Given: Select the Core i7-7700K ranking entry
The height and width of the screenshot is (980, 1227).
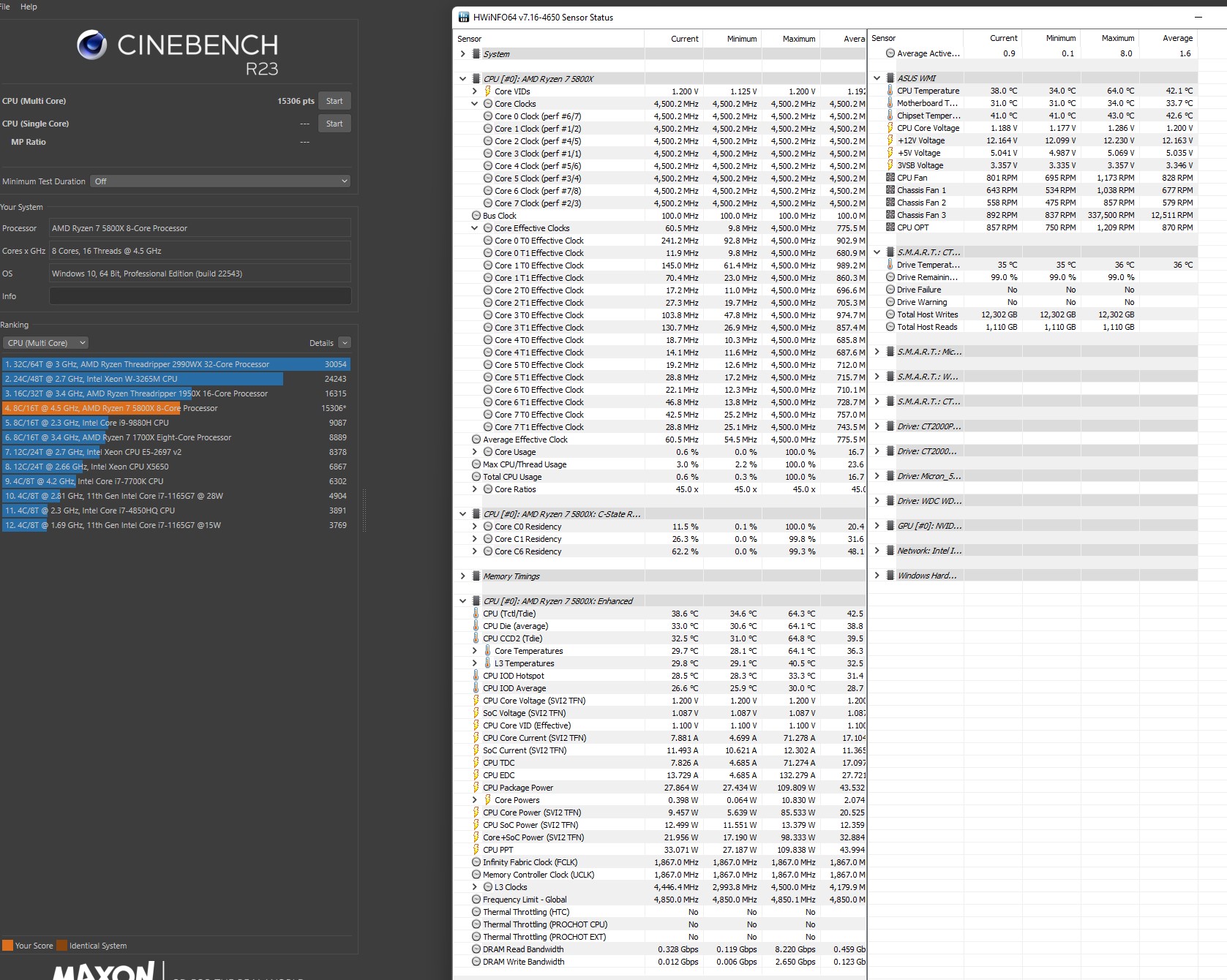Looking at the screenshot, I should tap(176, 481).
